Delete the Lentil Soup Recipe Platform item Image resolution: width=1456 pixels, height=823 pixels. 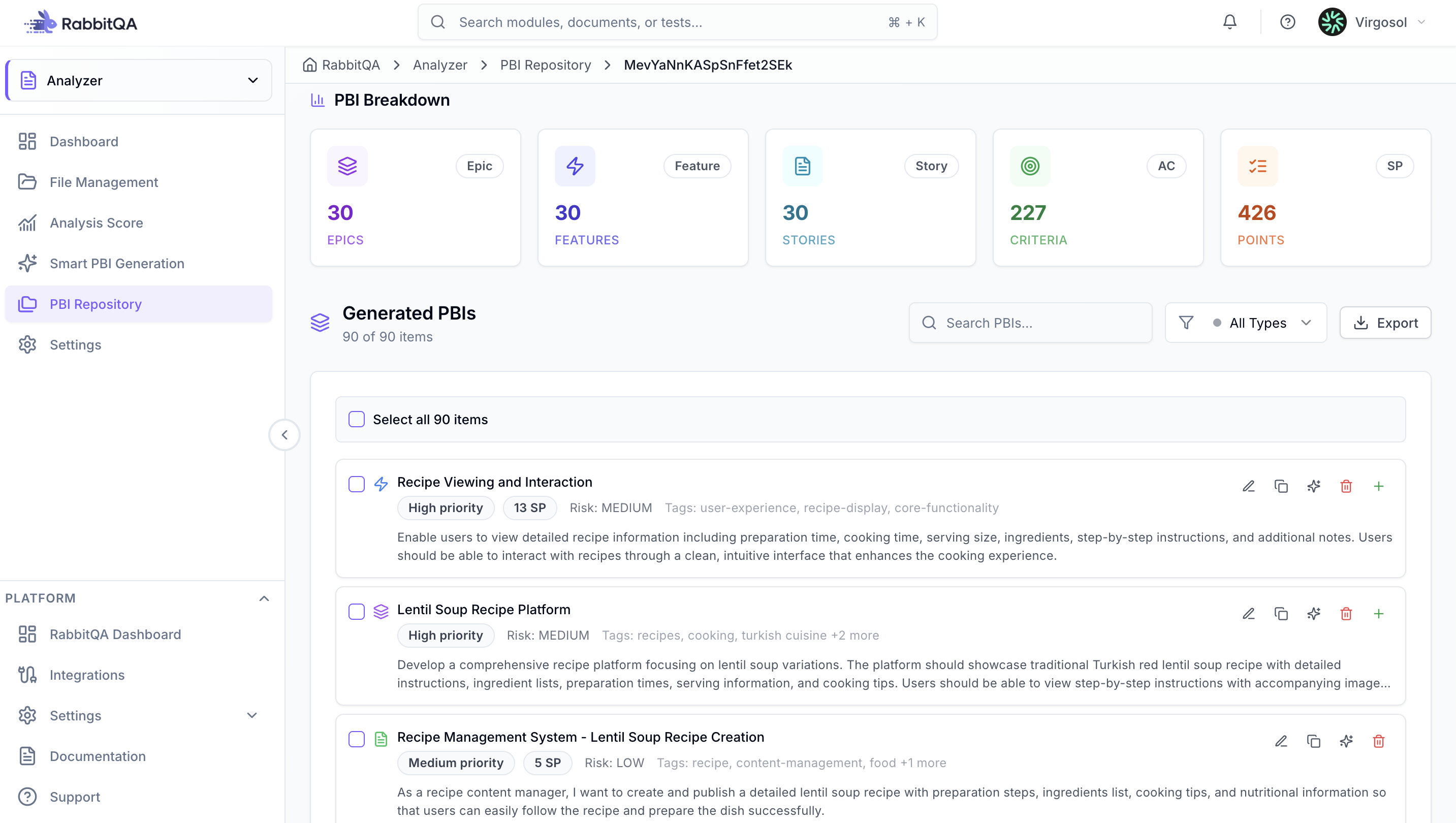pos(1346,613)
